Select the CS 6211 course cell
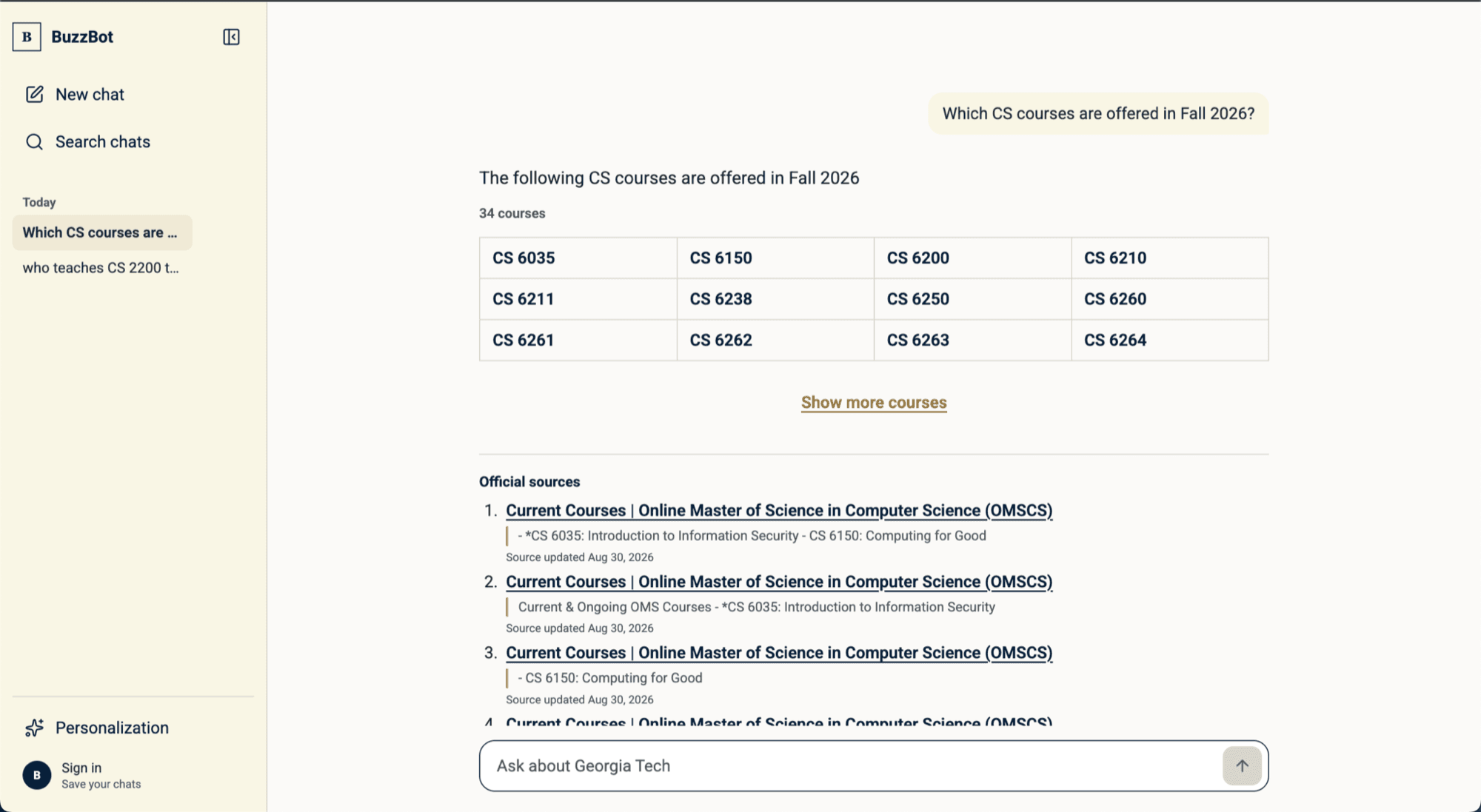The width and height of the screenshot is (1481, 812). coord(578,299)
